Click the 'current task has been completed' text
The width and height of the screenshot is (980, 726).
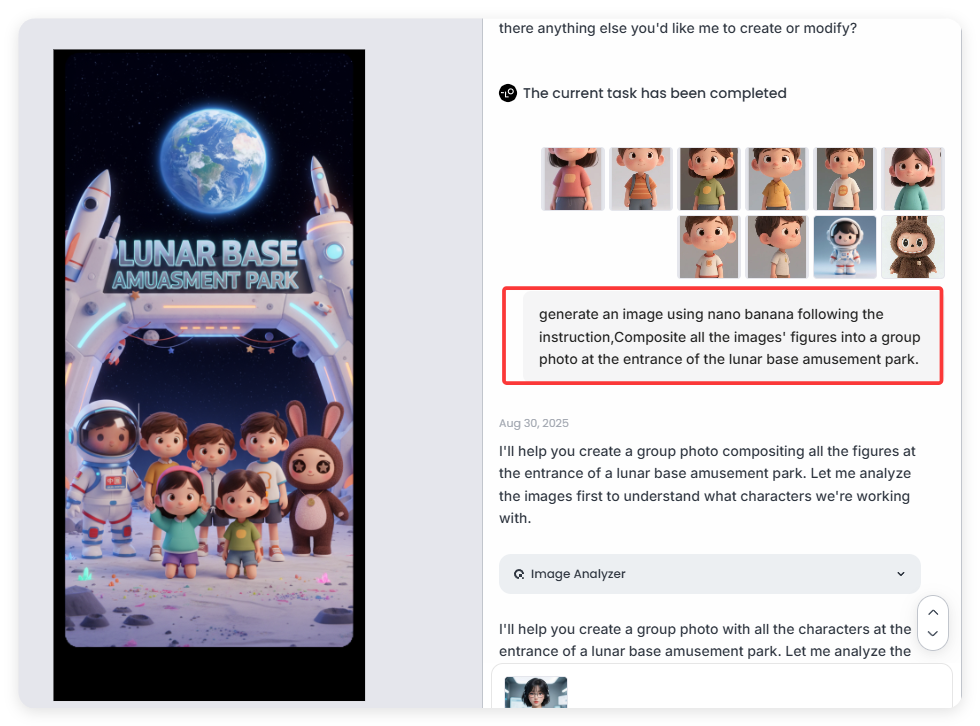tap(654, 93)
